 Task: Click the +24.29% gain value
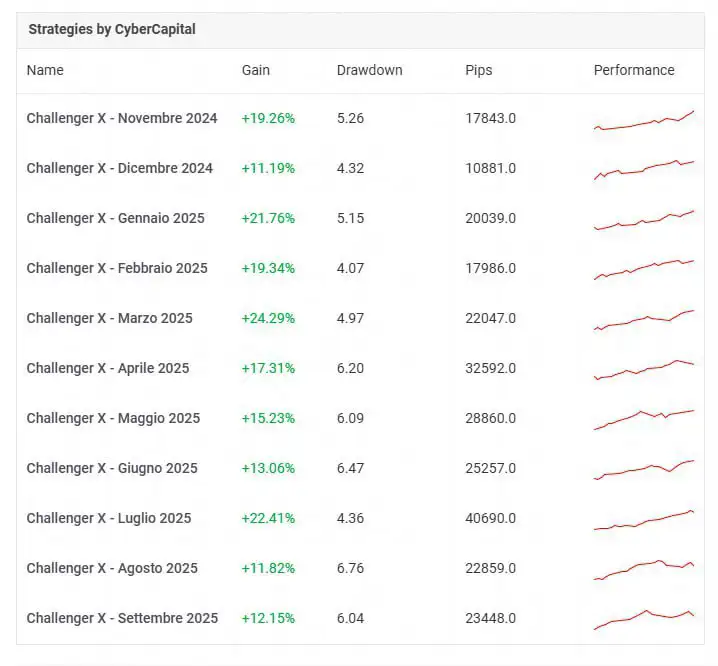268,318
